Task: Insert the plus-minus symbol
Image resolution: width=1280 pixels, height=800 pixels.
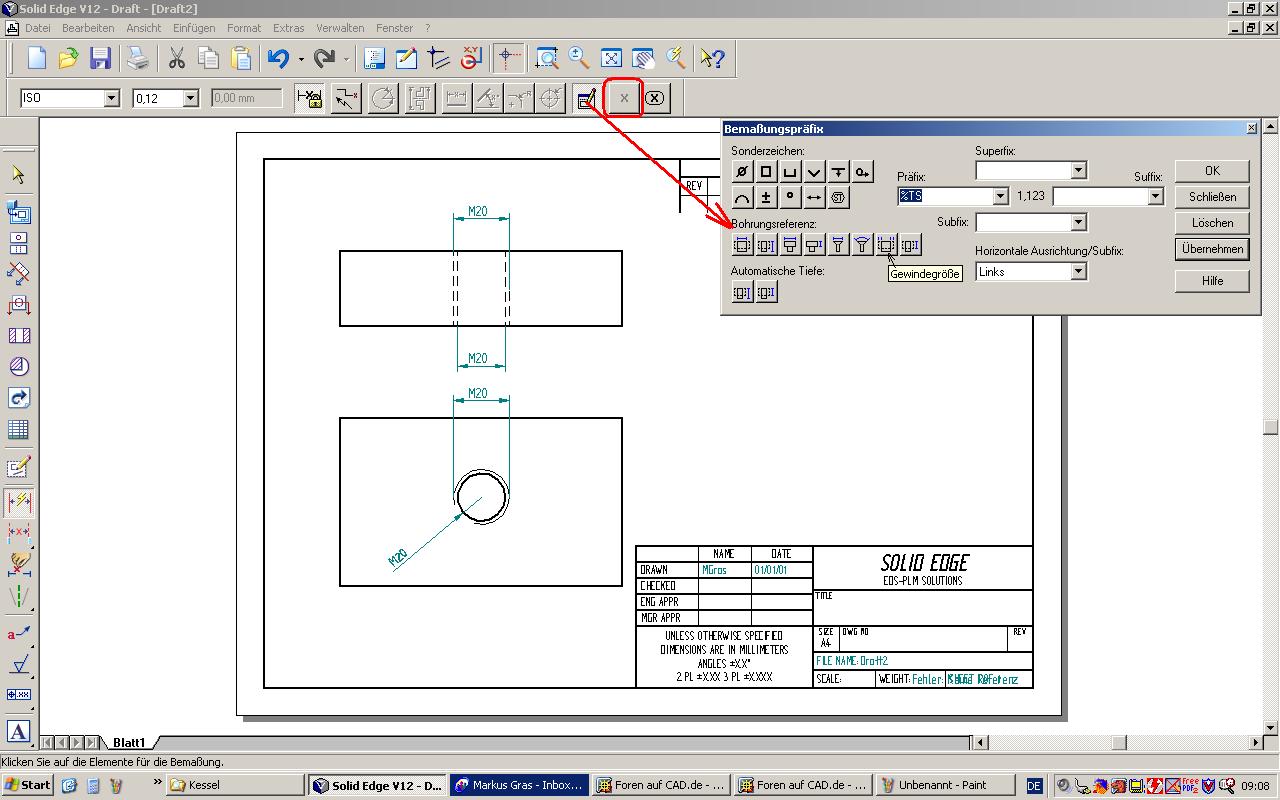Action: tap(766, 198)
